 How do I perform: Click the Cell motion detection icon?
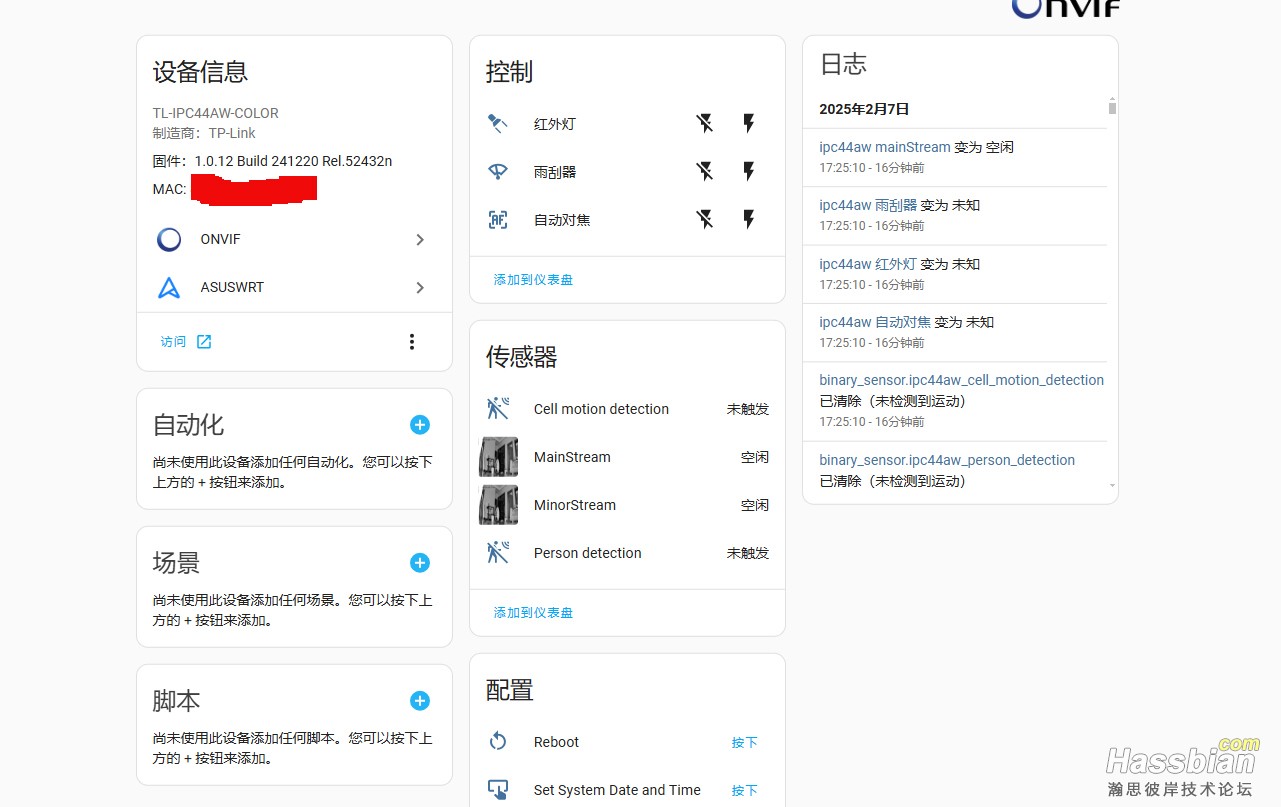(x=498, y=409)
